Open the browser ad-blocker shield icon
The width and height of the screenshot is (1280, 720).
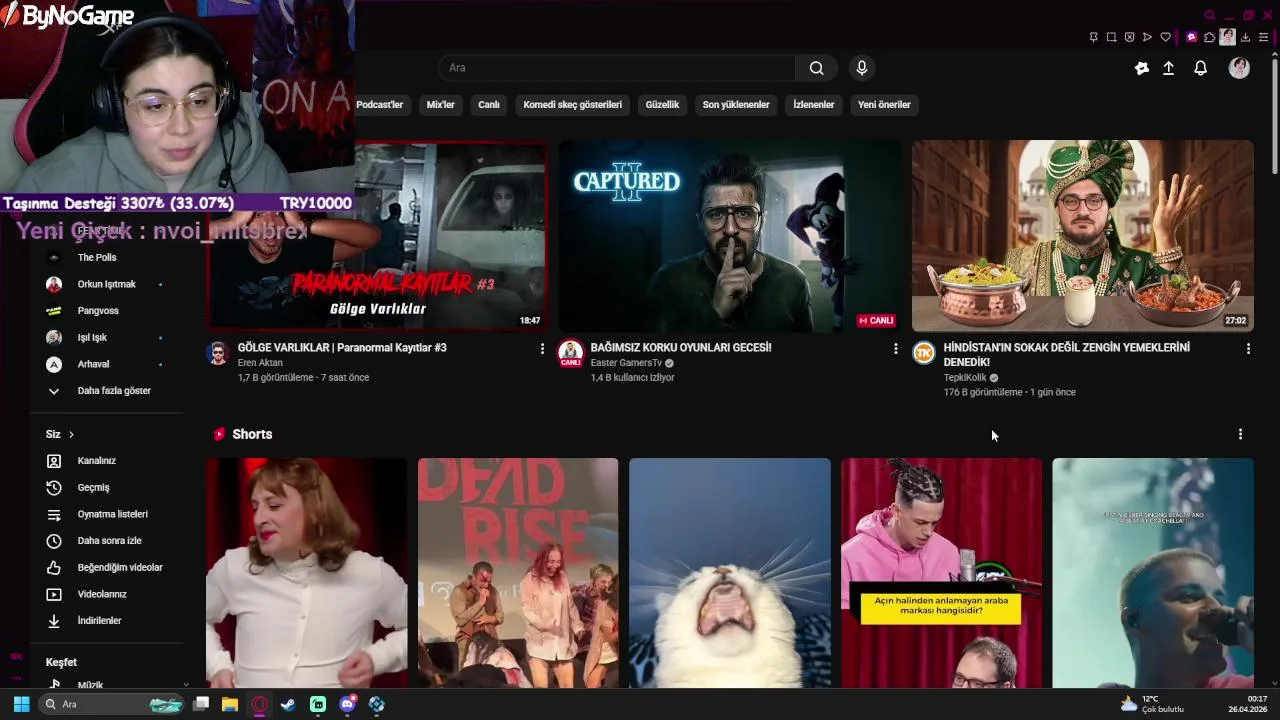coord(1129,37)
